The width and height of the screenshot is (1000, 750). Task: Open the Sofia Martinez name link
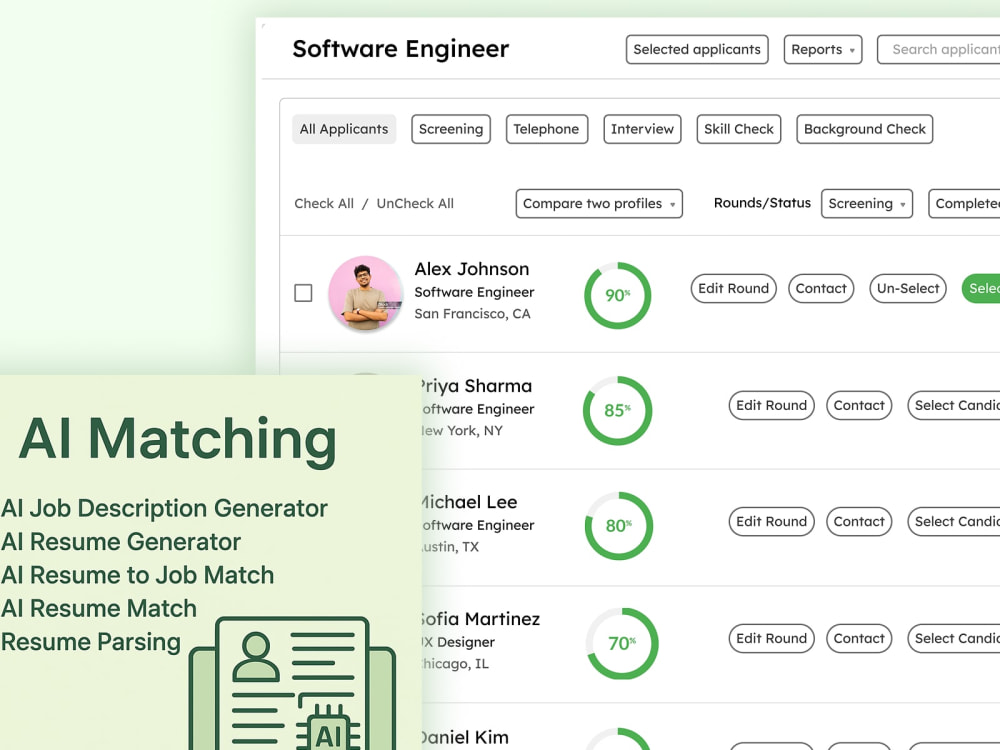pos(480,619)
